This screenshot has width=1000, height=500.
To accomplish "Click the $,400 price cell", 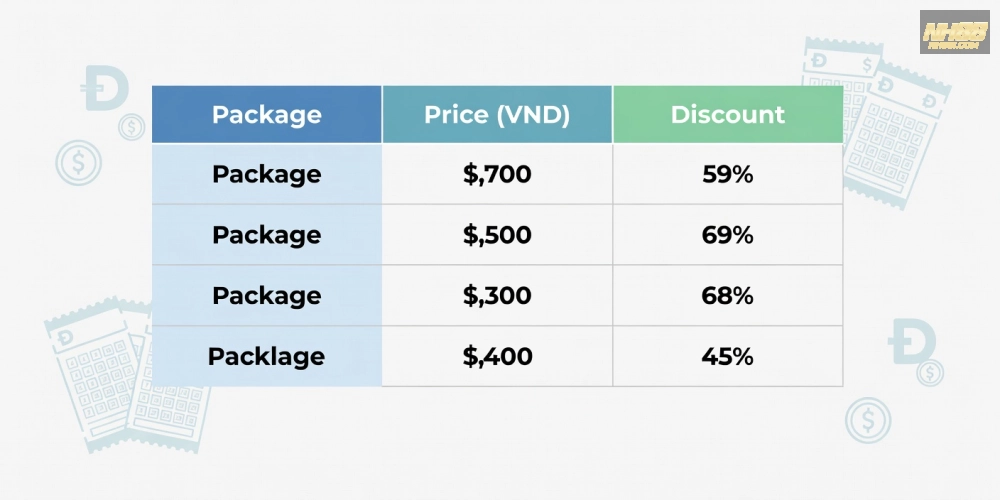I will 497,356.
